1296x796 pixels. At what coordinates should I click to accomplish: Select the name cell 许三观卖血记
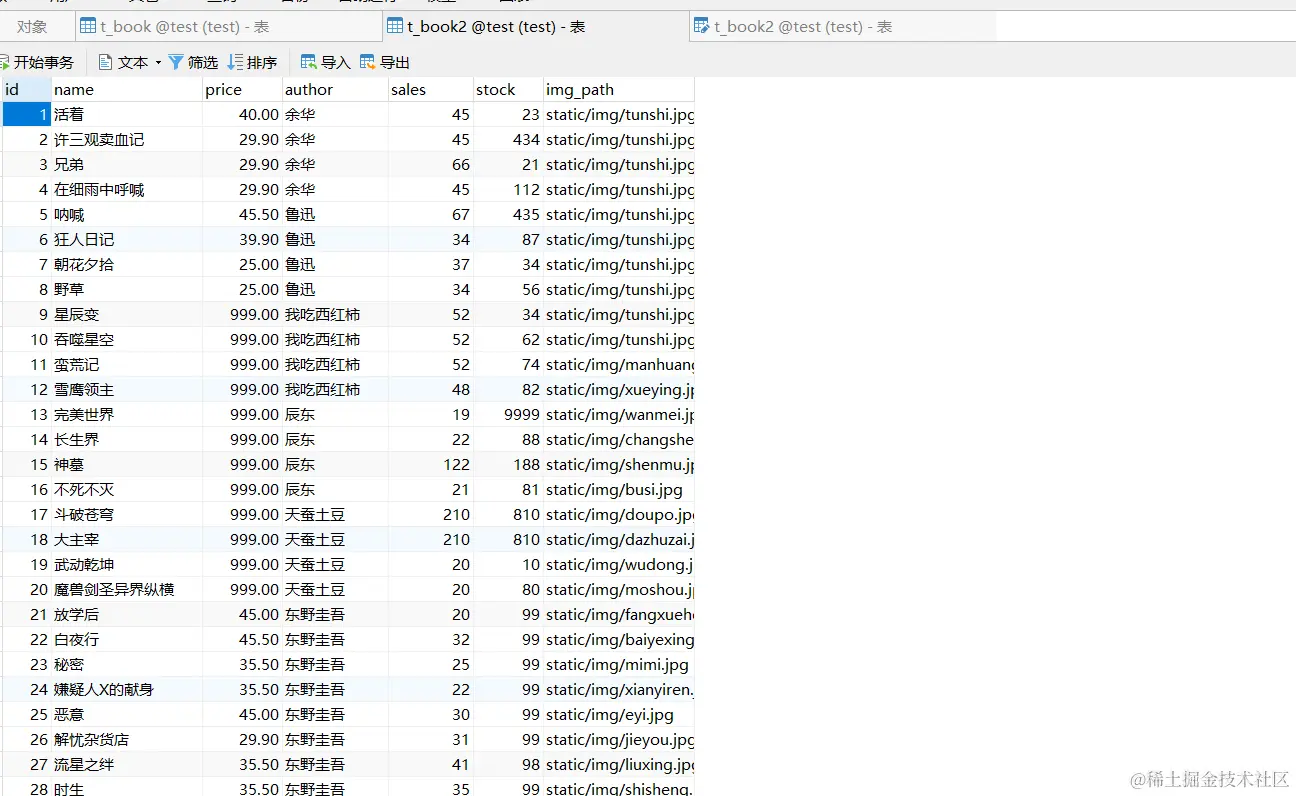point(126,139)
